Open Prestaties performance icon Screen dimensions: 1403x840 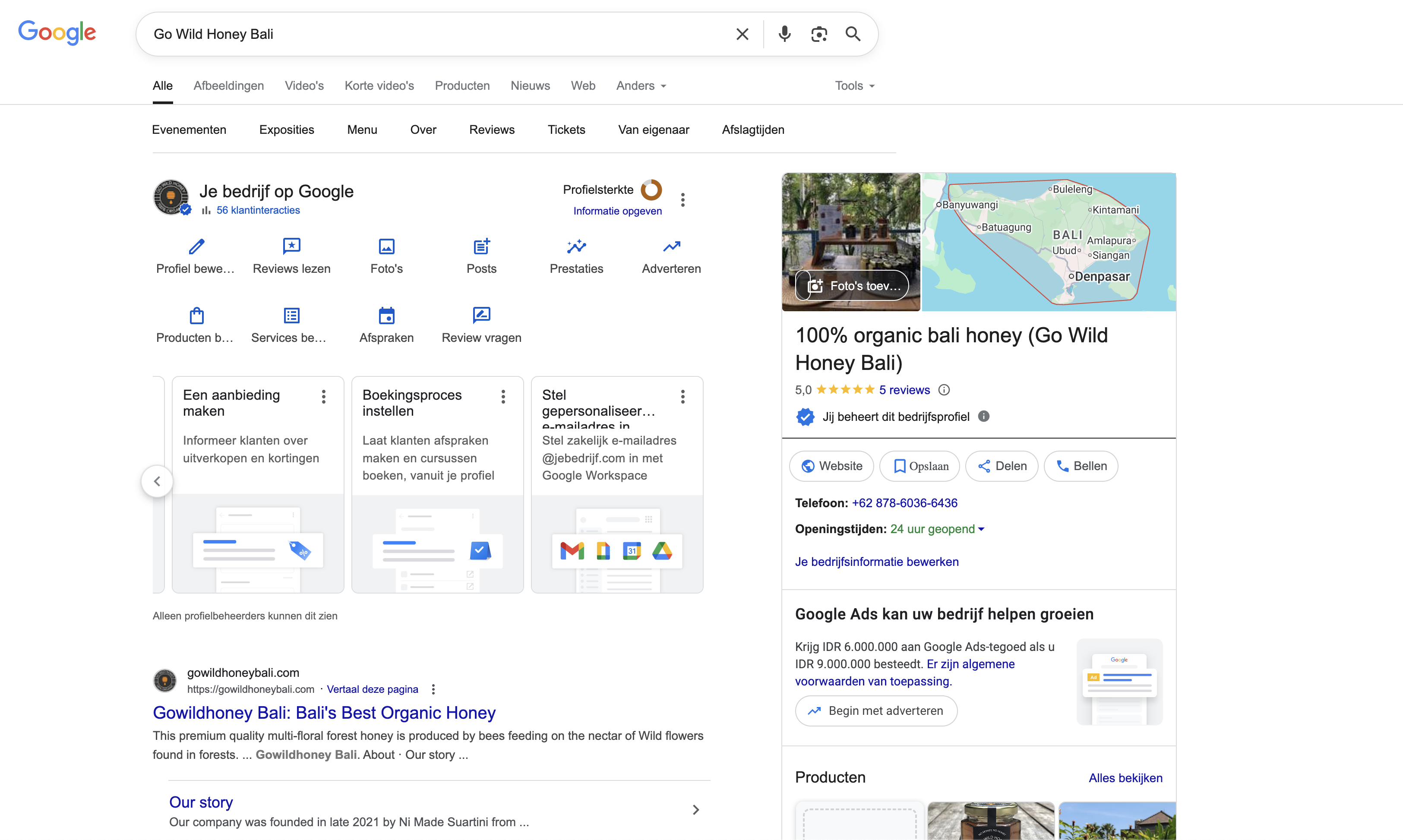click(577, 246)
